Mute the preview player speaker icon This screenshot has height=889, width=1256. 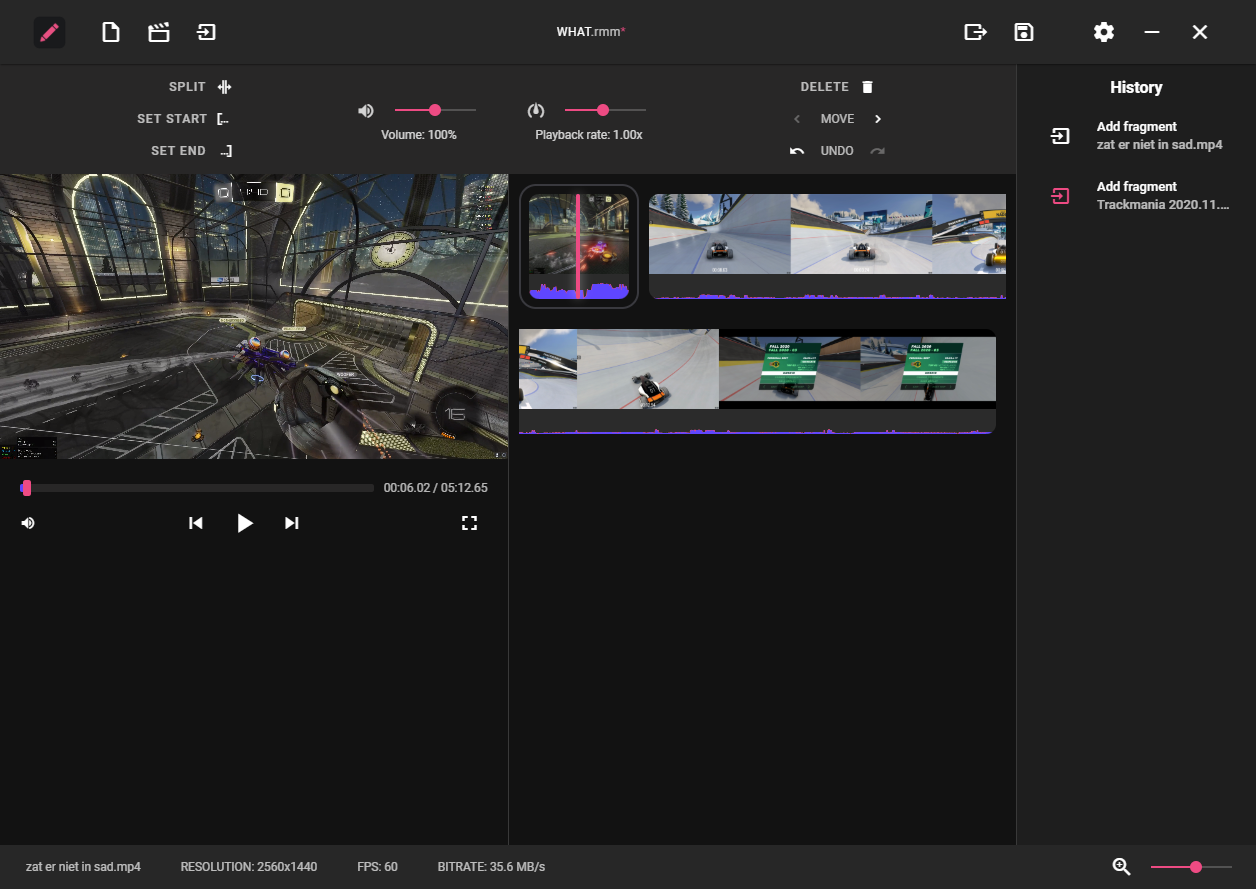(x=28, y=523)
